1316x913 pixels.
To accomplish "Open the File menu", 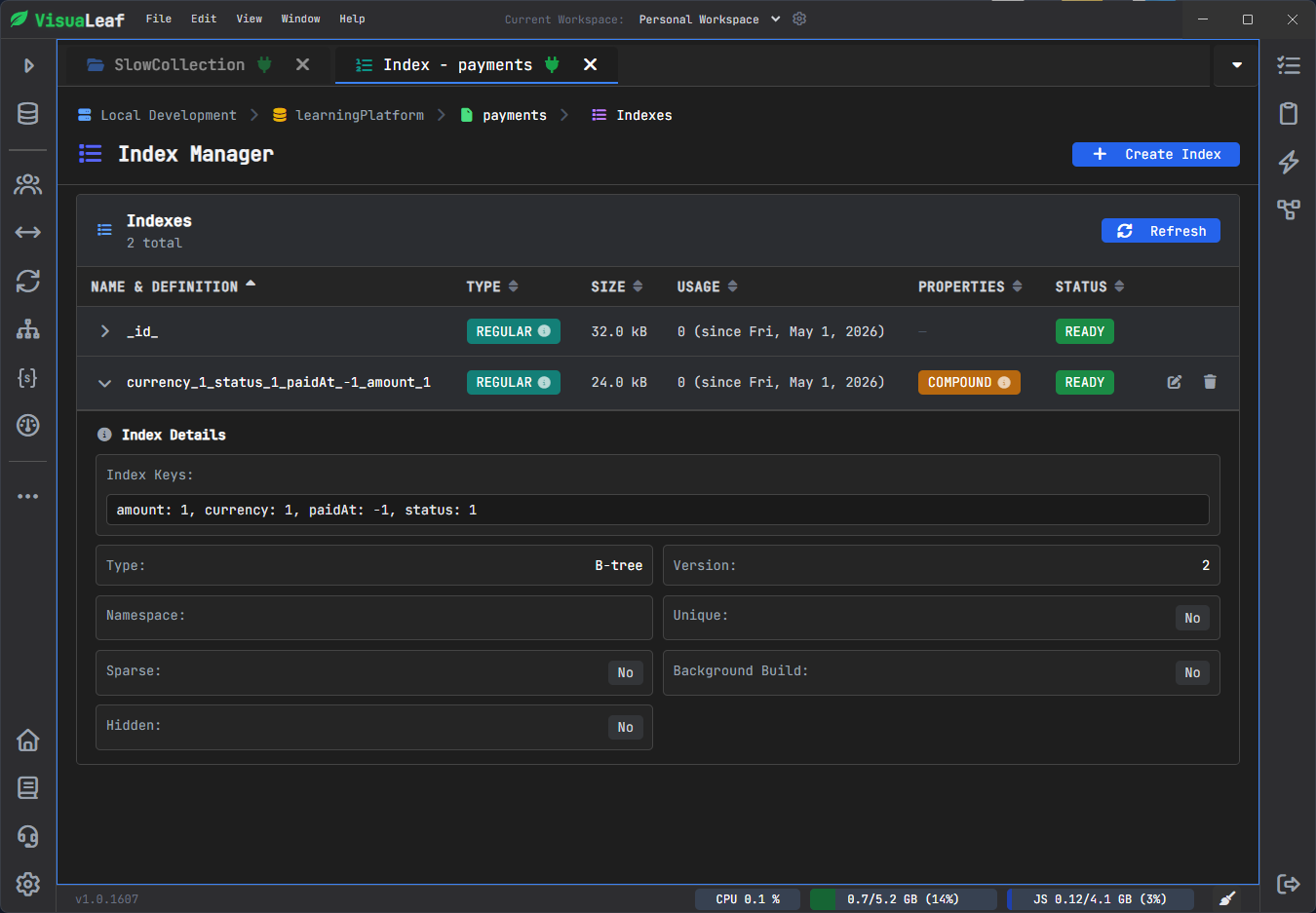I will point(159,19).
